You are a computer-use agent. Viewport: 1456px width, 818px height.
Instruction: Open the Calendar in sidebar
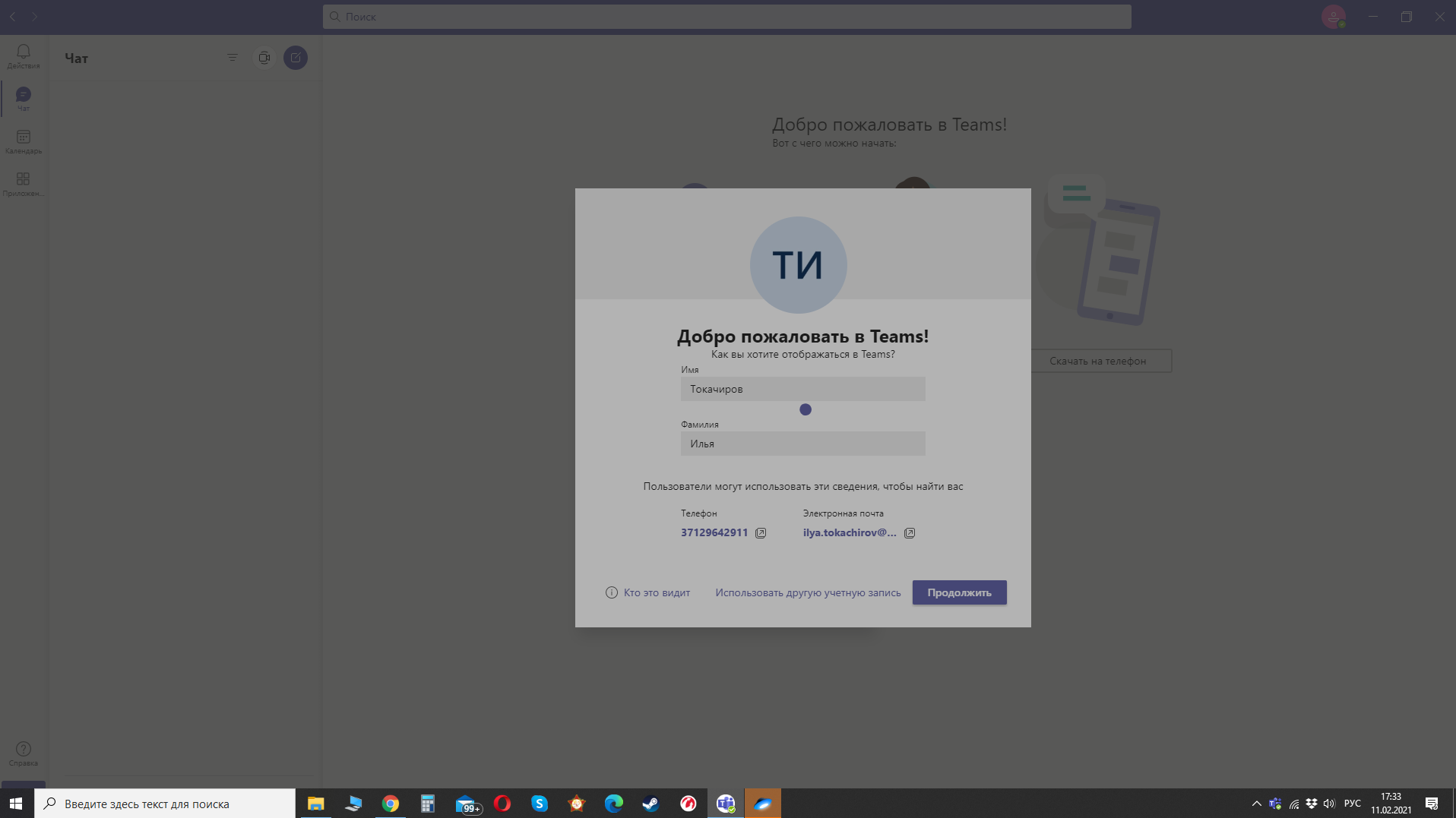click(x=24, y=141)
